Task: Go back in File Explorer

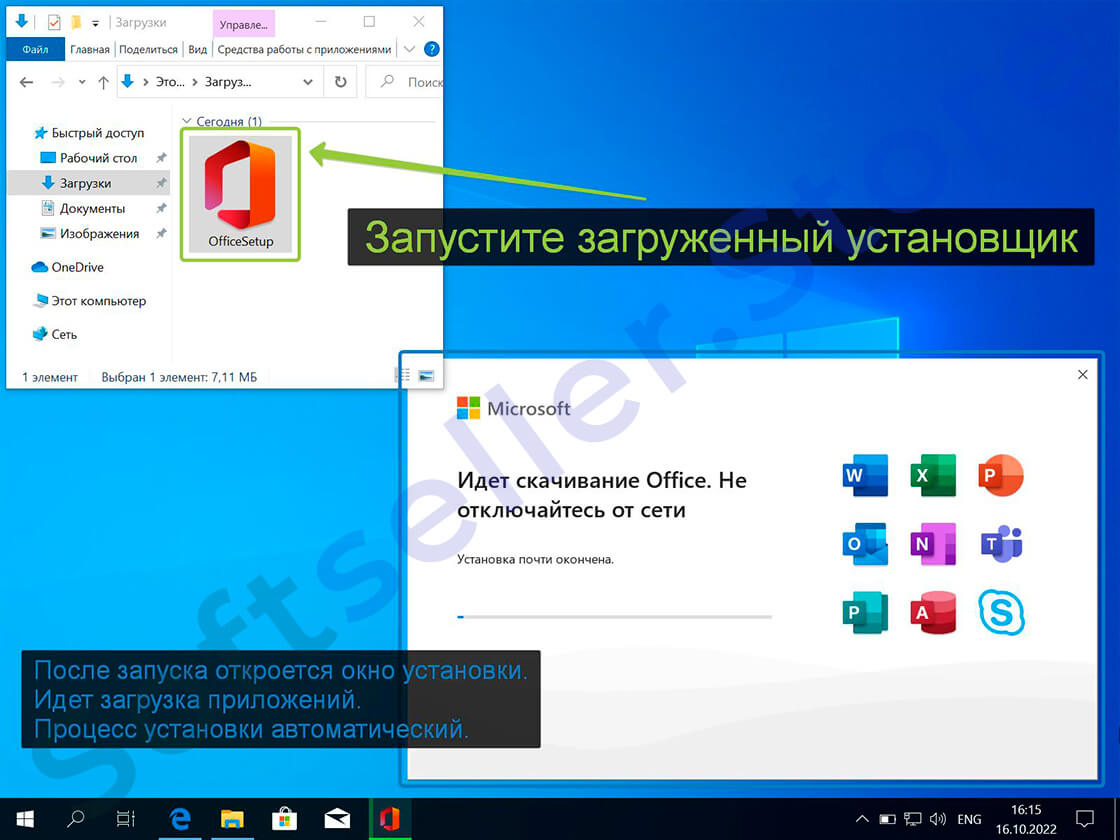Action: [26, 82]
